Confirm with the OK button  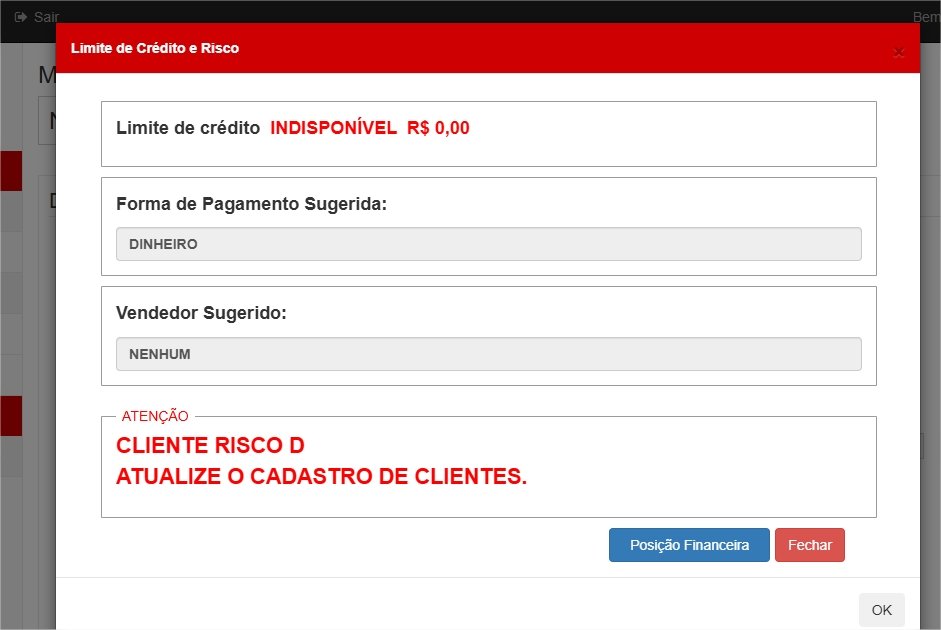pos(882,610)
